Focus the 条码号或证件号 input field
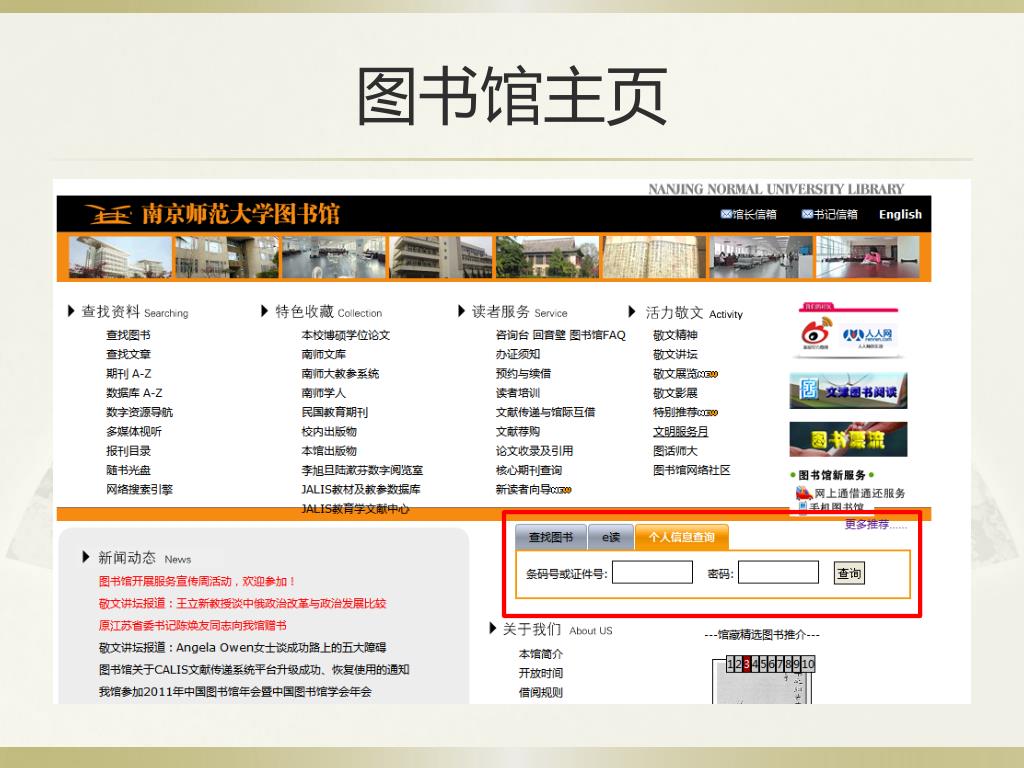 652,573
